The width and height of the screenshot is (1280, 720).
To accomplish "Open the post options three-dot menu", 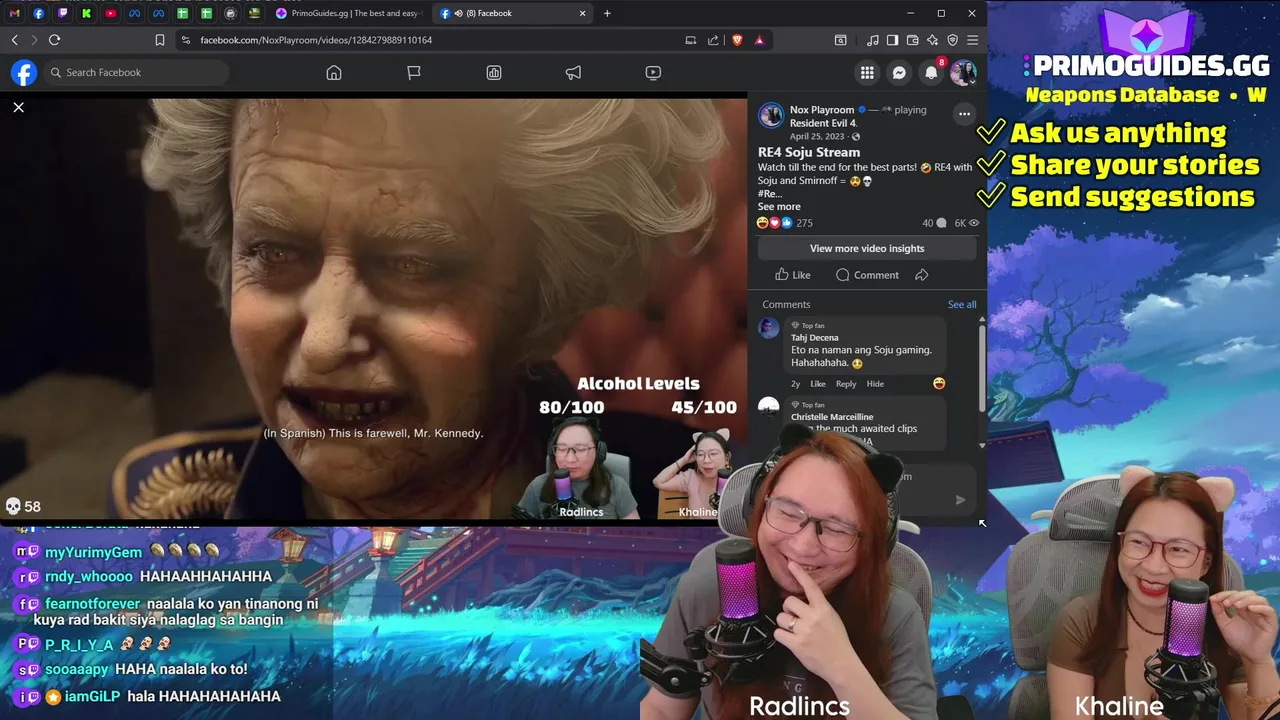I will [964, 114].
